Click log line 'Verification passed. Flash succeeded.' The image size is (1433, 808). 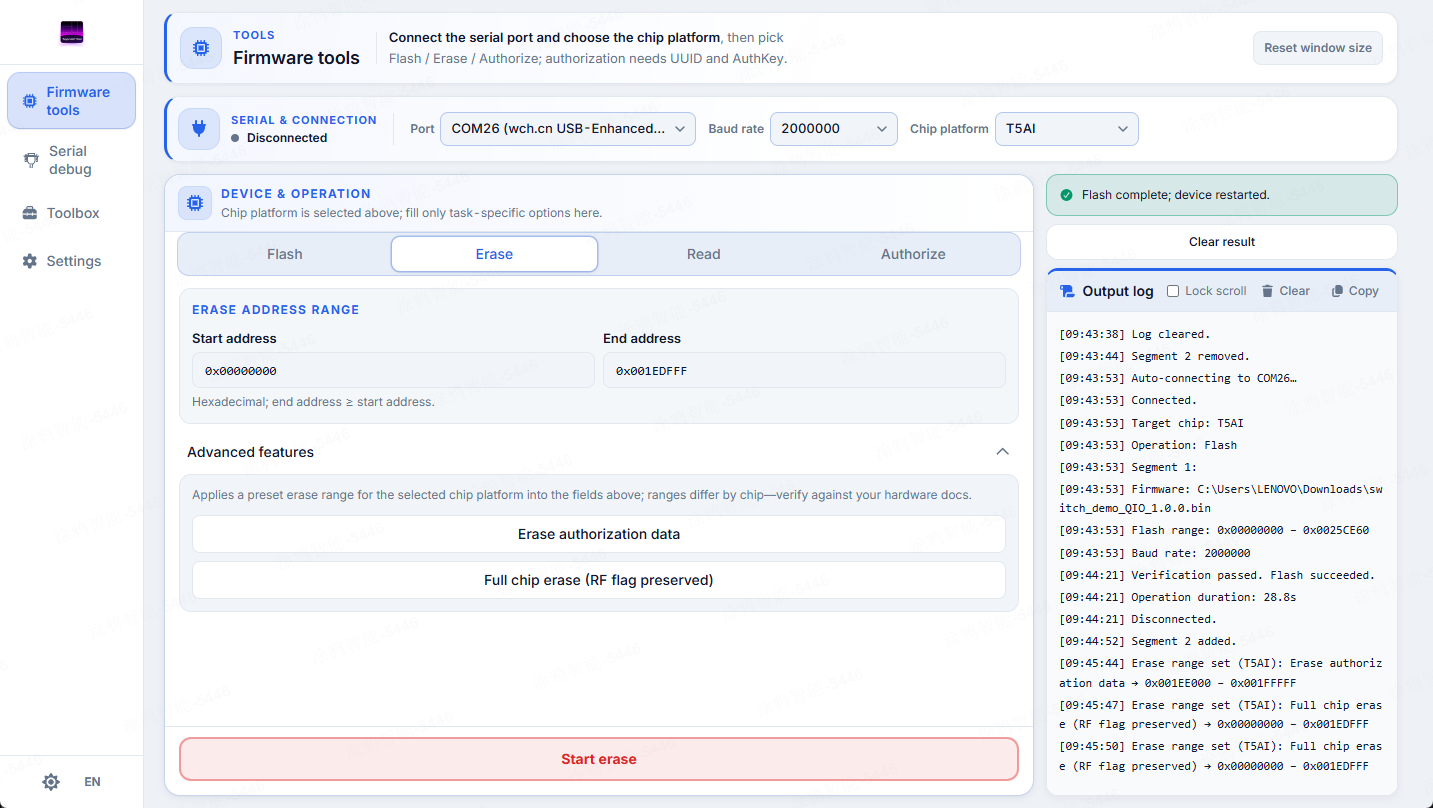click(1217, 575)
